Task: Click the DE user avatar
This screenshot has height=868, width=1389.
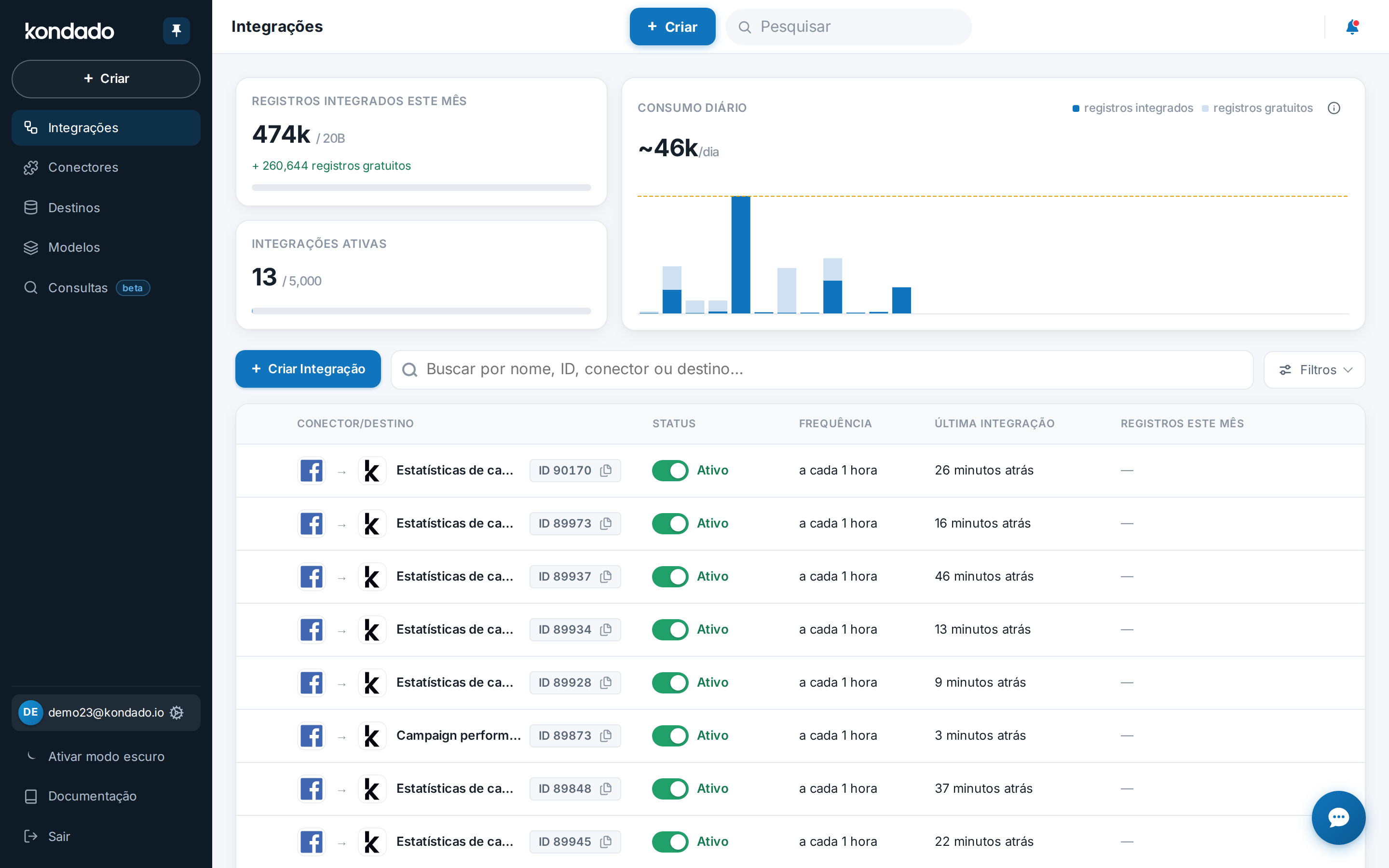Action: 30,712
